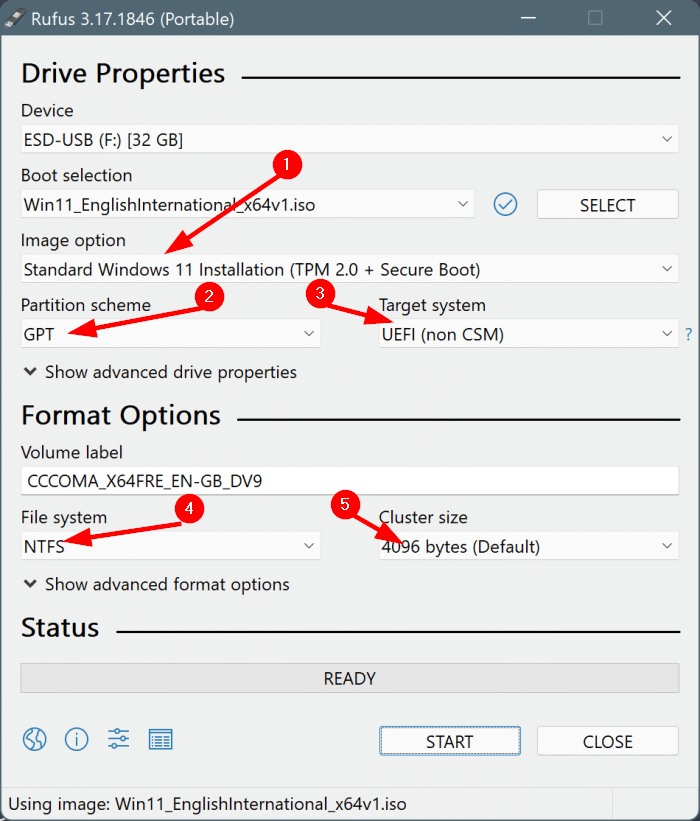Click the 'Cluster size' label
Screen dimensions: 700x821
coord(423,517)
